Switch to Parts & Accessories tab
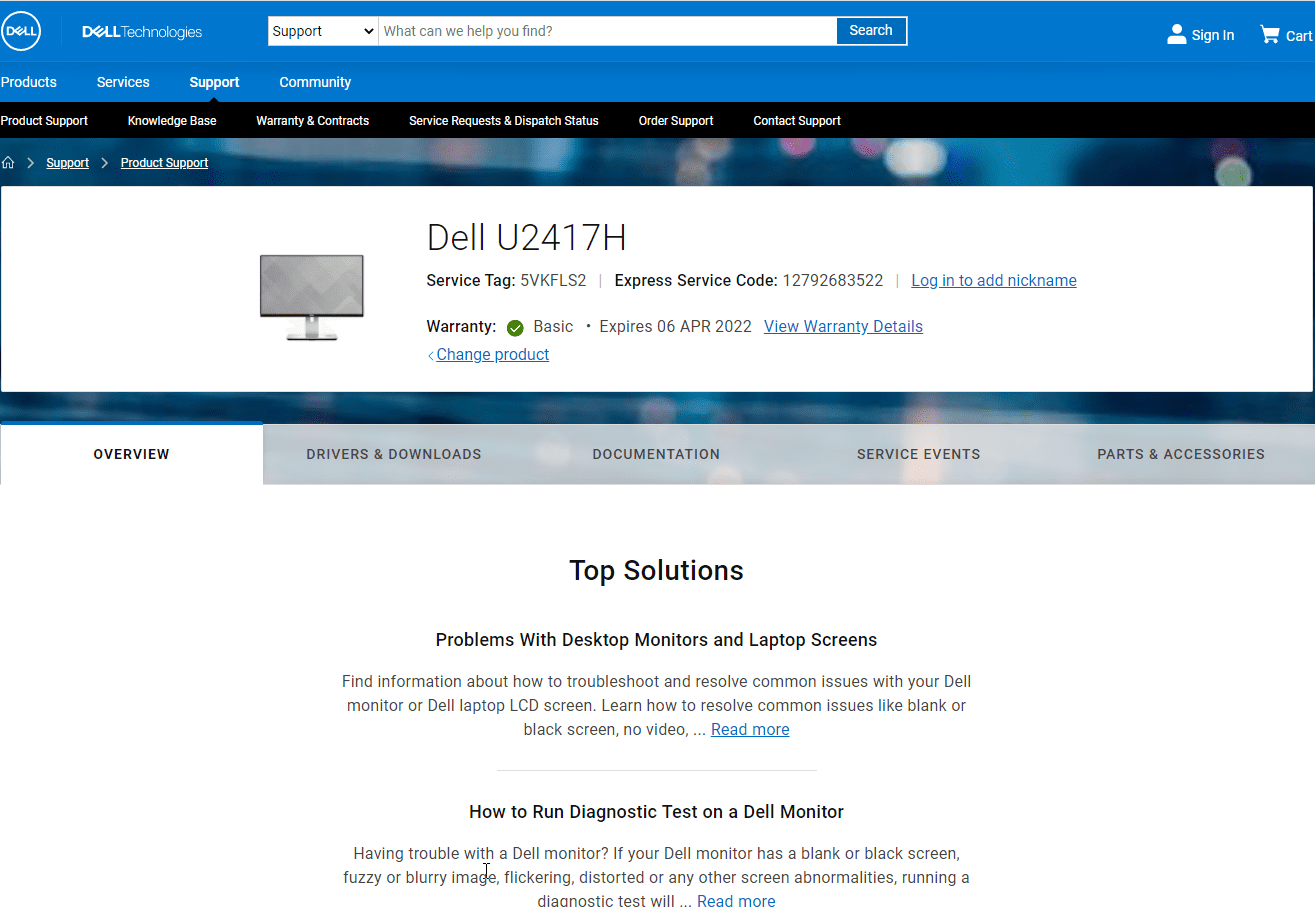This screenshot has width=1315, height=907. (1181, 454)
